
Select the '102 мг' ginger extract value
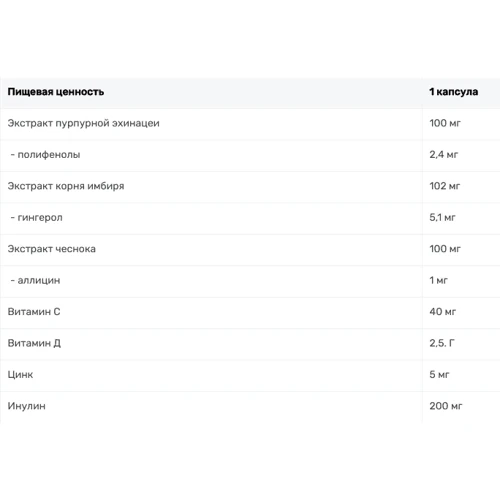tap(445, 186)
